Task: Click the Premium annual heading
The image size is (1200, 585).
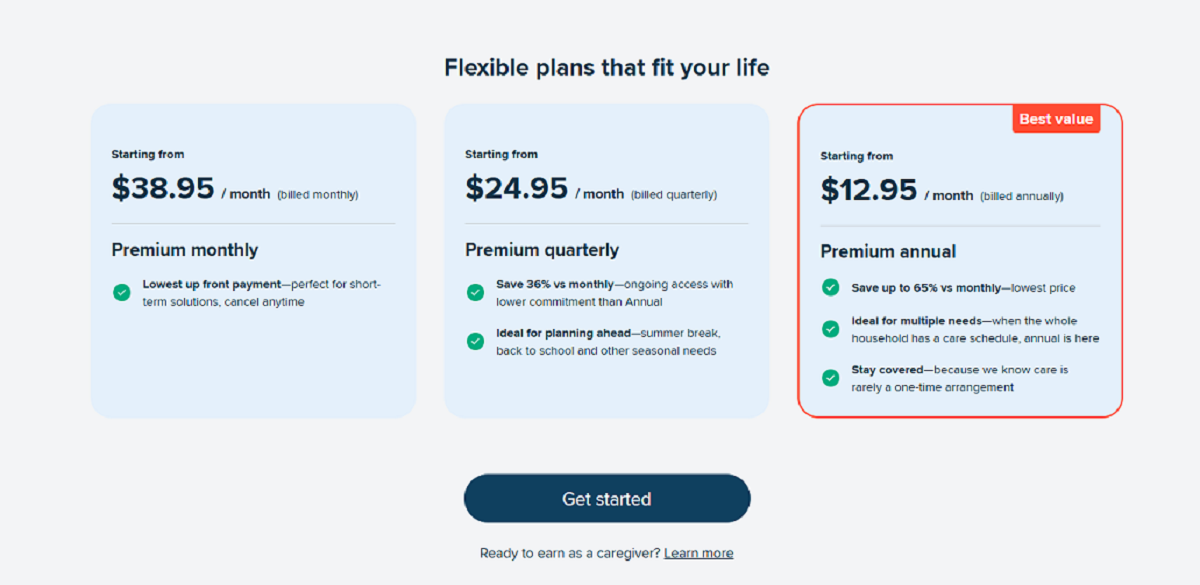Action: coord(888,252)
